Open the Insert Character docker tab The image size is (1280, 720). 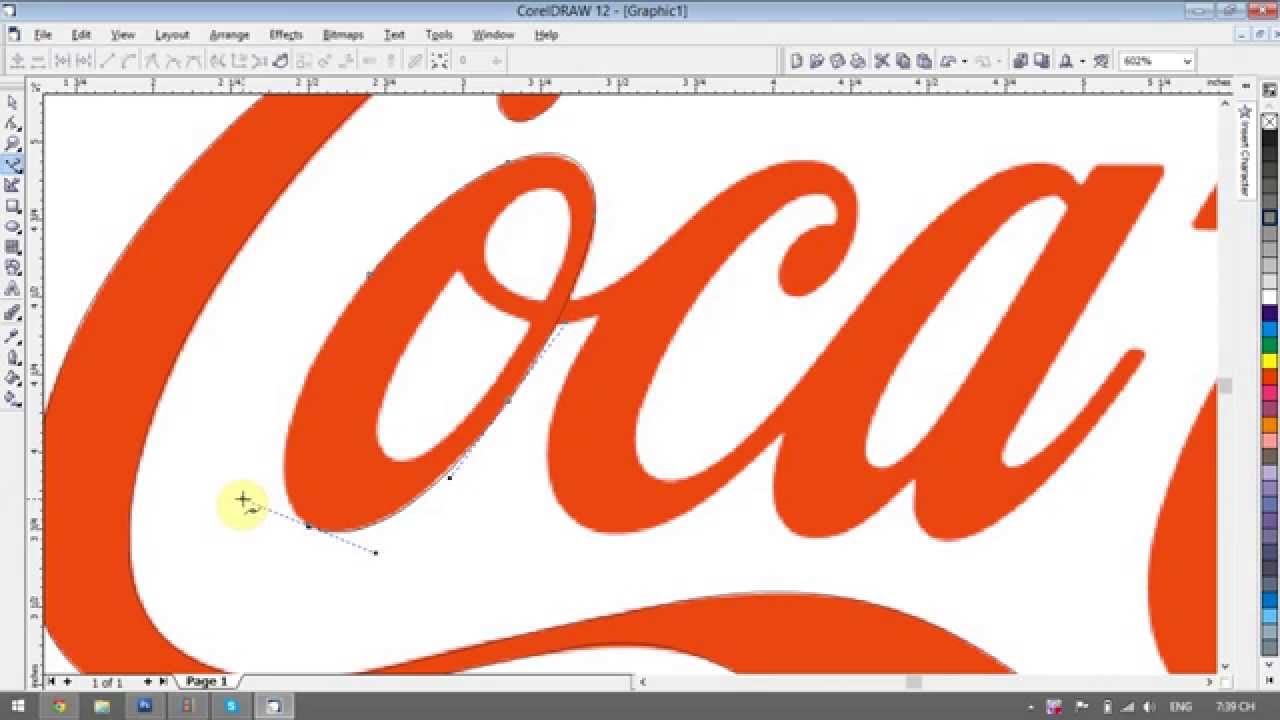coord(1246,152)
